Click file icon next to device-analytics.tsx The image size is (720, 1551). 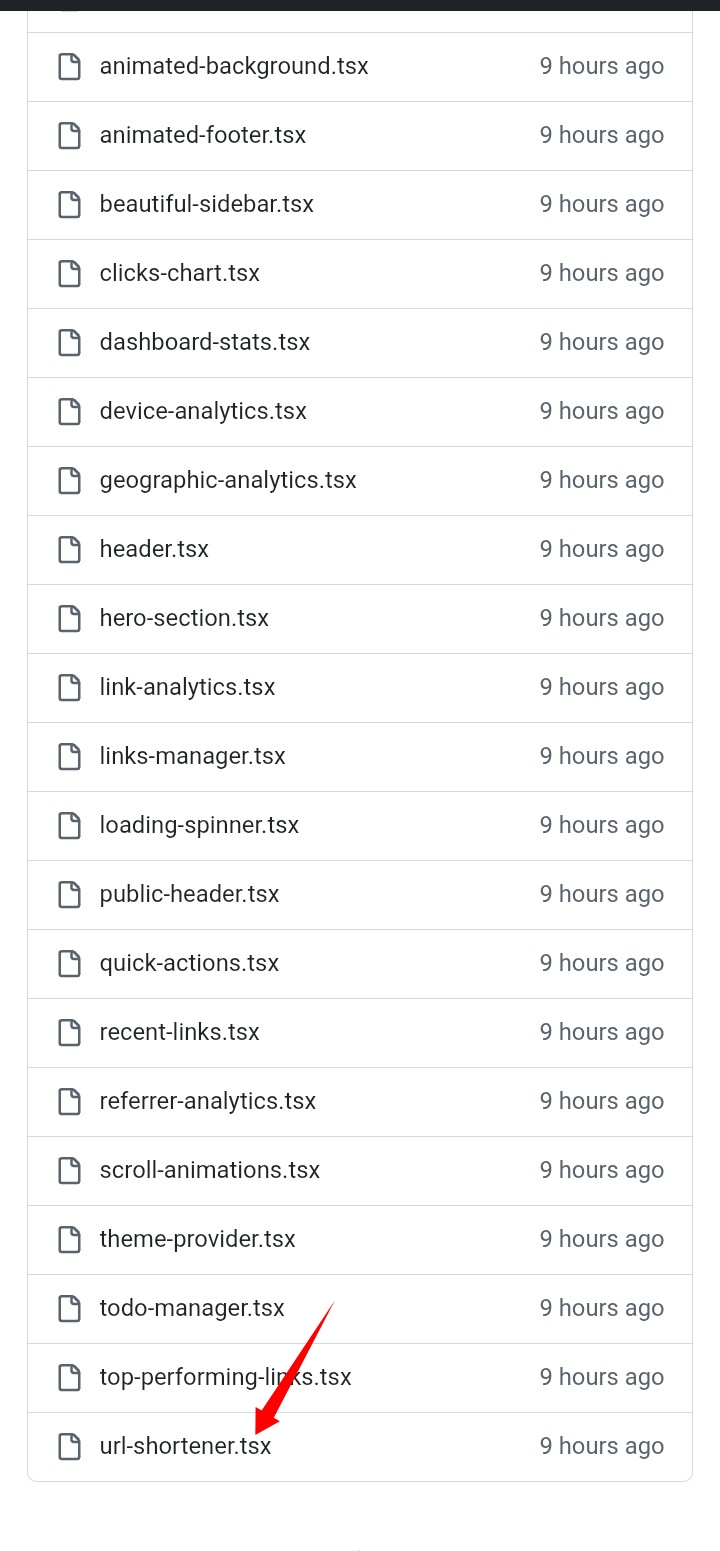(x=69, y=412)
